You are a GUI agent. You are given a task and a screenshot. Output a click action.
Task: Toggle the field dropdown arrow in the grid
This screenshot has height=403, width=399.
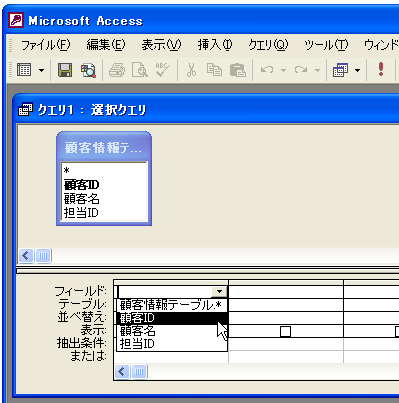coord(219,292)
